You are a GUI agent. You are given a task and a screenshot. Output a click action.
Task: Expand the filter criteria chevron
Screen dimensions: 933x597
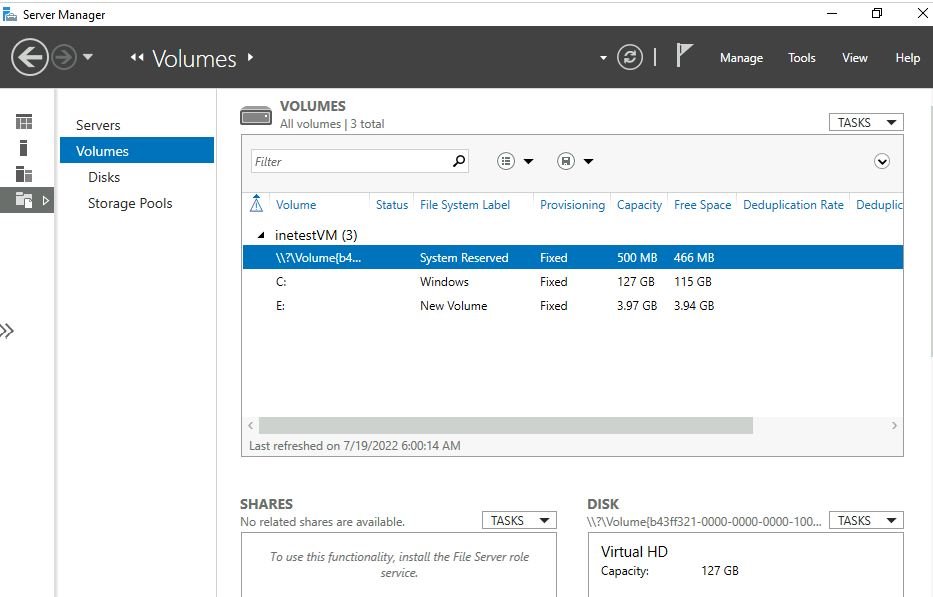tap(882, 161)
